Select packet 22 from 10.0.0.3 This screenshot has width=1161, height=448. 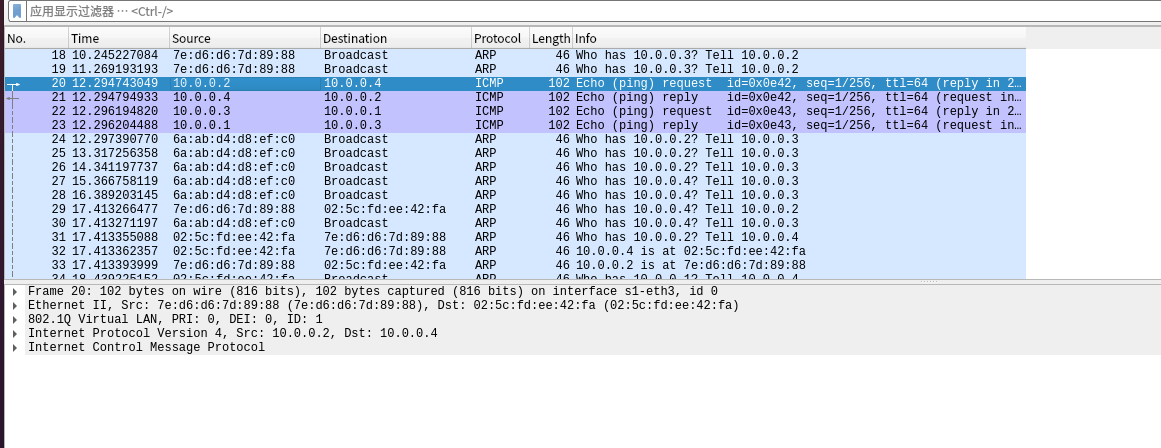click(515, 112)
